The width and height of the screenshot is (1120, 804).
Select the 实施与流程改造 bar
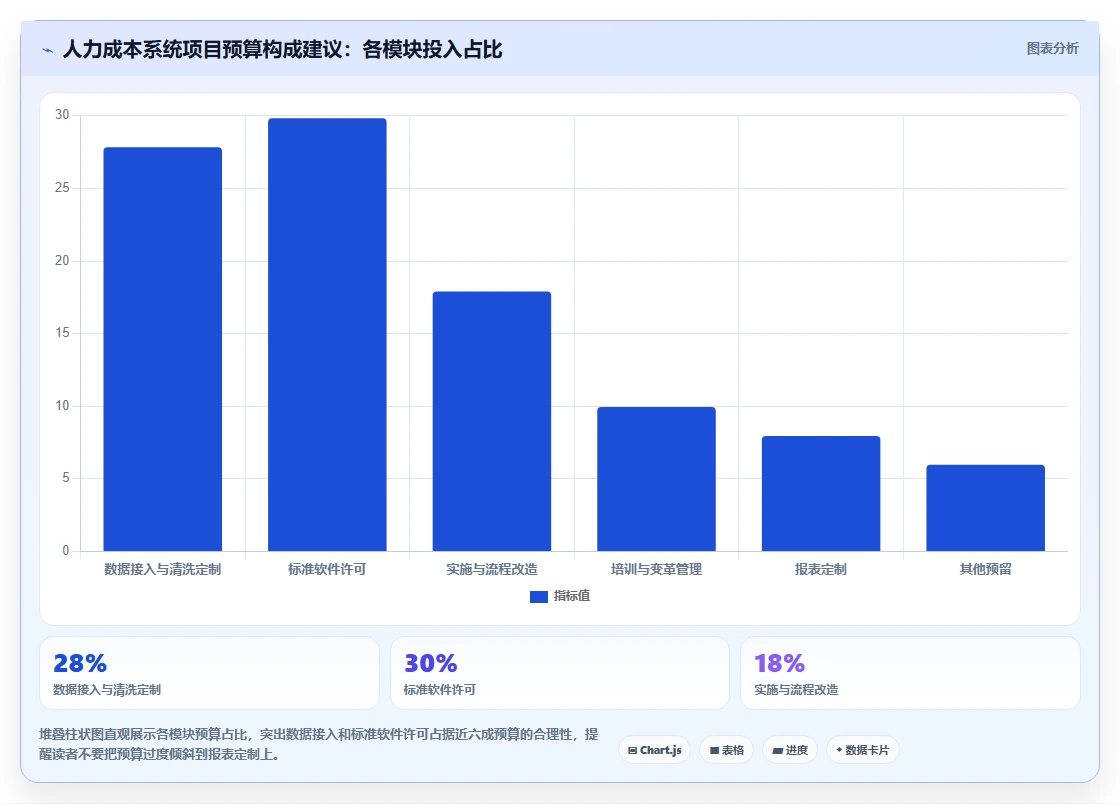pyautogui.click(x=492, y=421)
